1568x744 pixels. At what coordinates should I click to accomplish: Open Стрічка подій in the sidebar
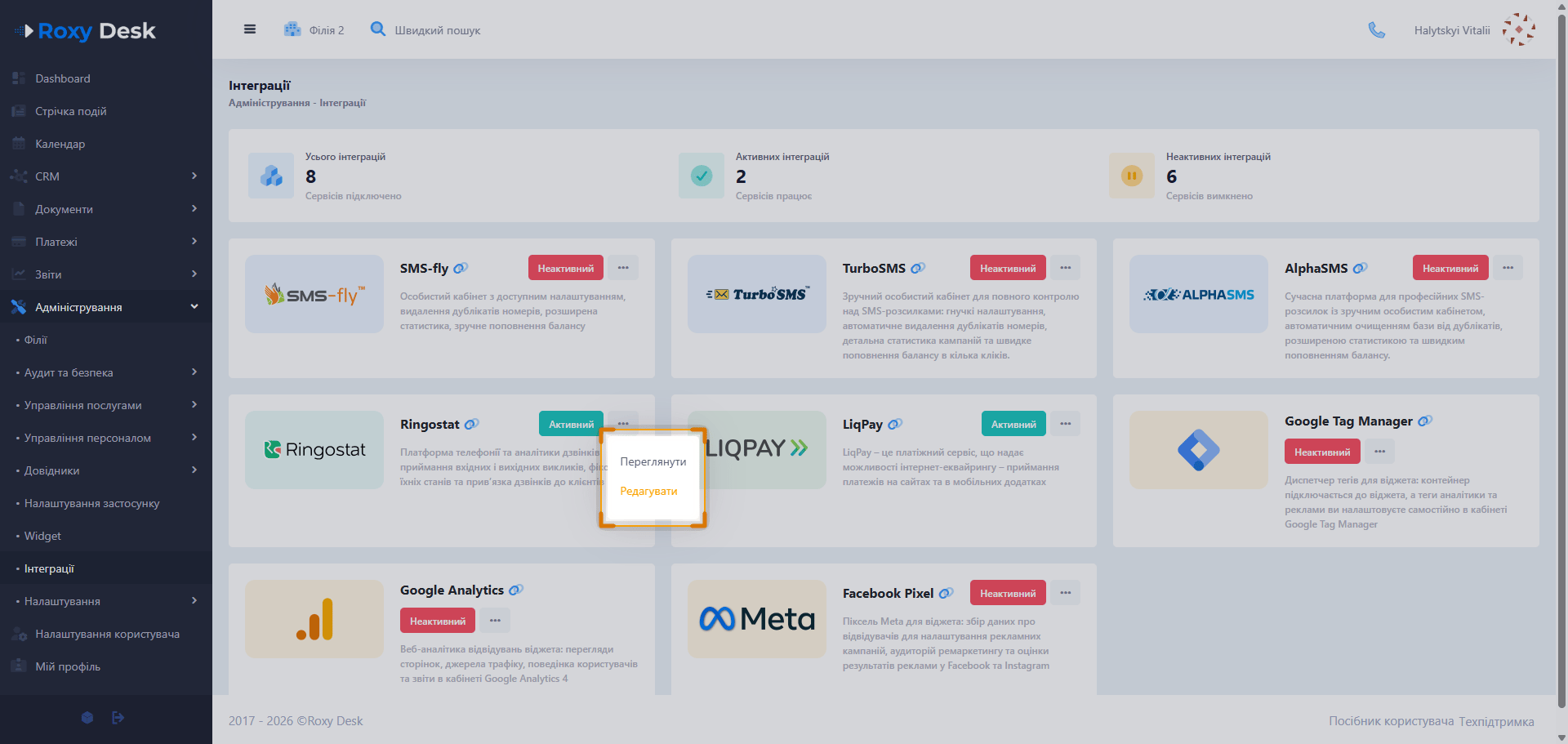(x=106, y=111)
